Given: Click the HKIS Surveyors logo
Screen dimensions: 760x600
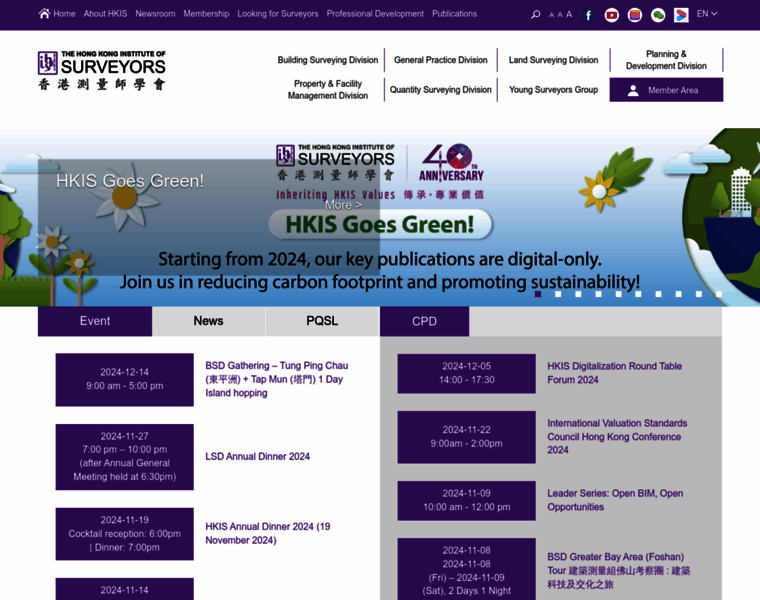Looking at the screenshot, I should (102, 70).
